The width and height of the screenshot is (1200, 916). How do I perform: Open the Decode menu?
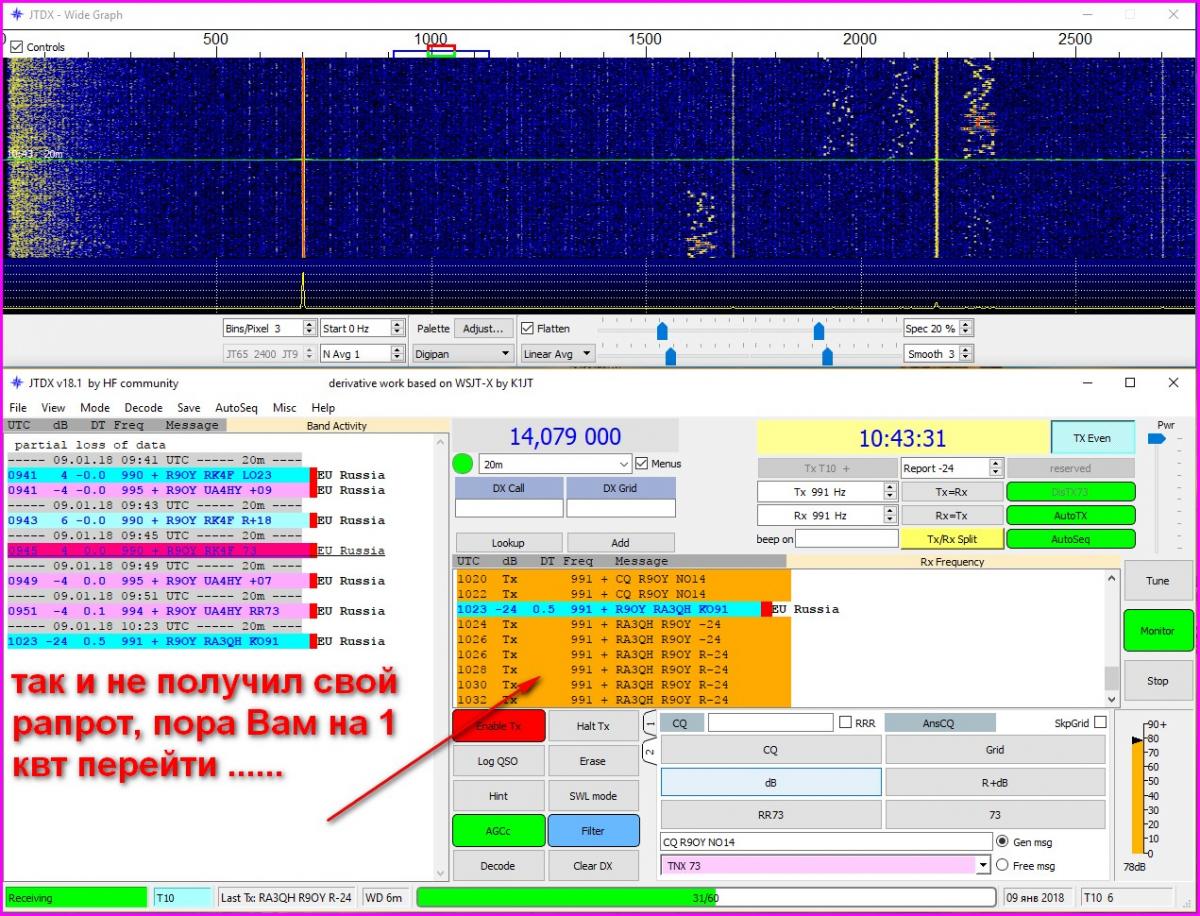(x=143, y=408)
